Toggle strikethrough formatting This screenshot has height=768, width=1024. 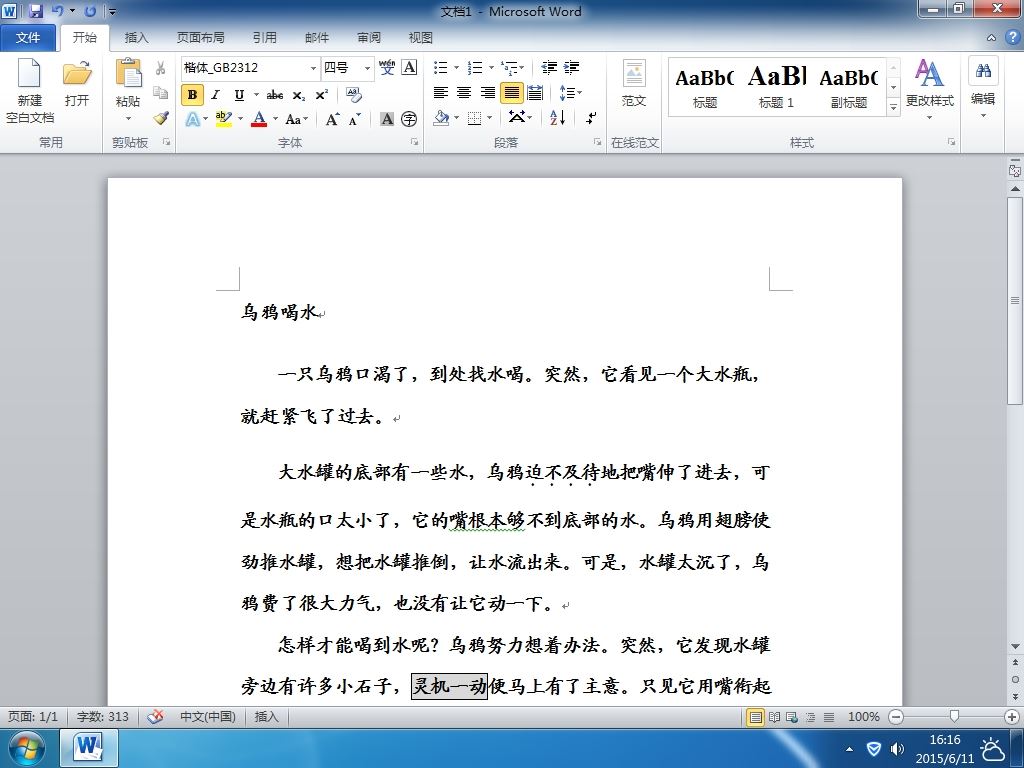pos(275,95)
